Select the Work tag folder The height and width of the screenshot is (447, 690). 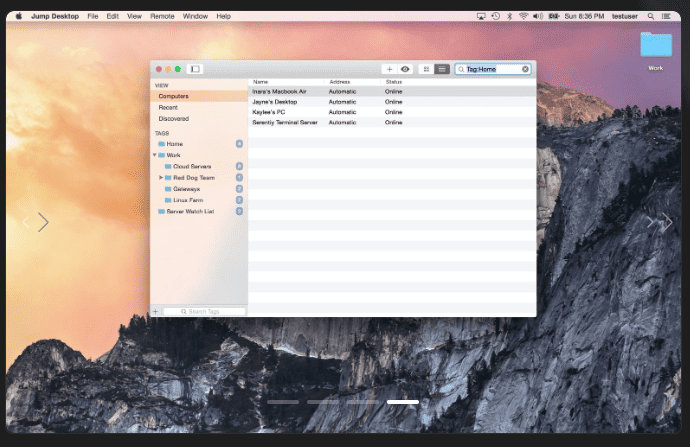click(173, 155)
